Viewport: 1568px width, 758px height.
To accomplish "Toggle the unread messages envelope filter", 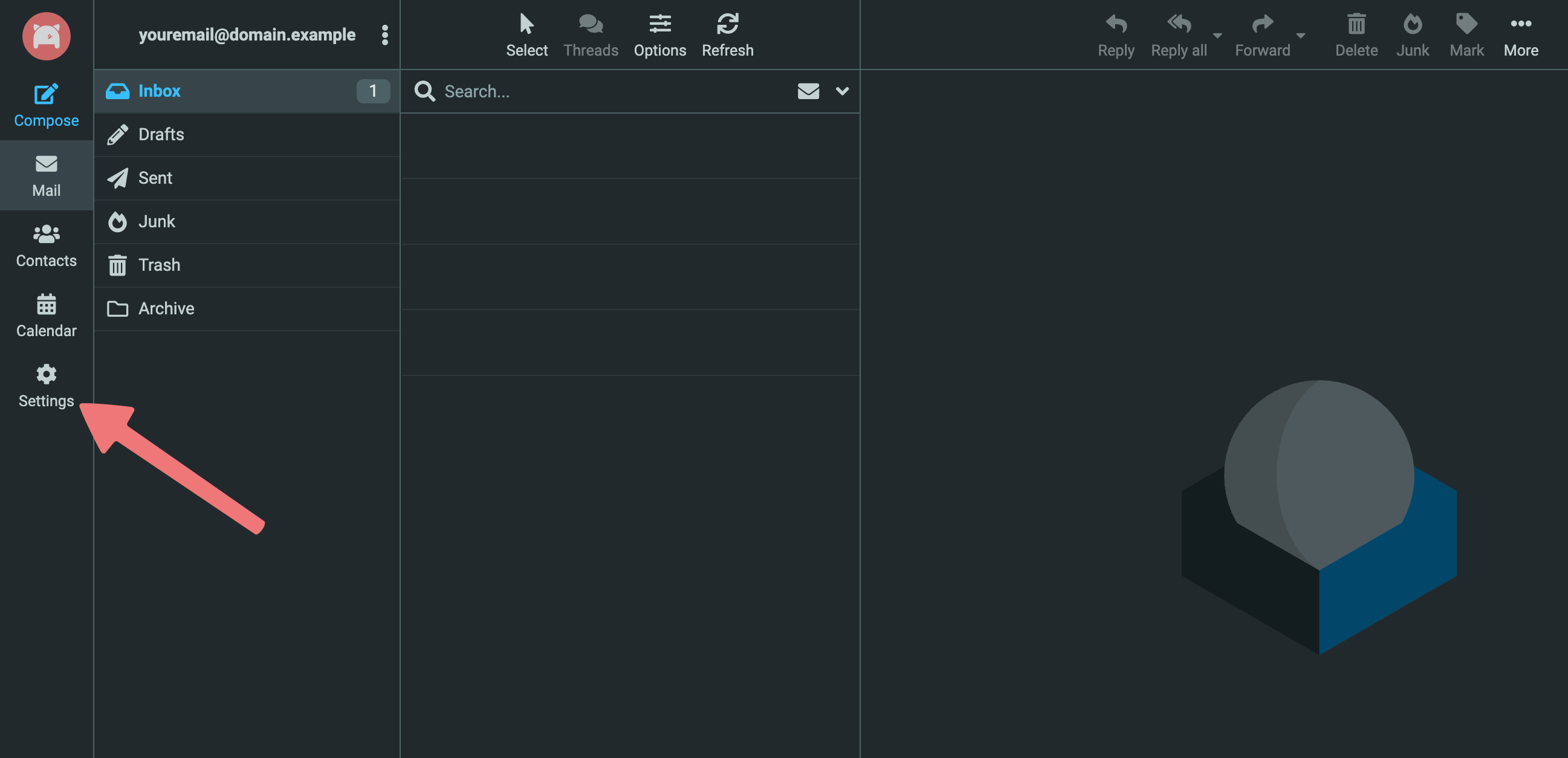I will coord(808,91).
